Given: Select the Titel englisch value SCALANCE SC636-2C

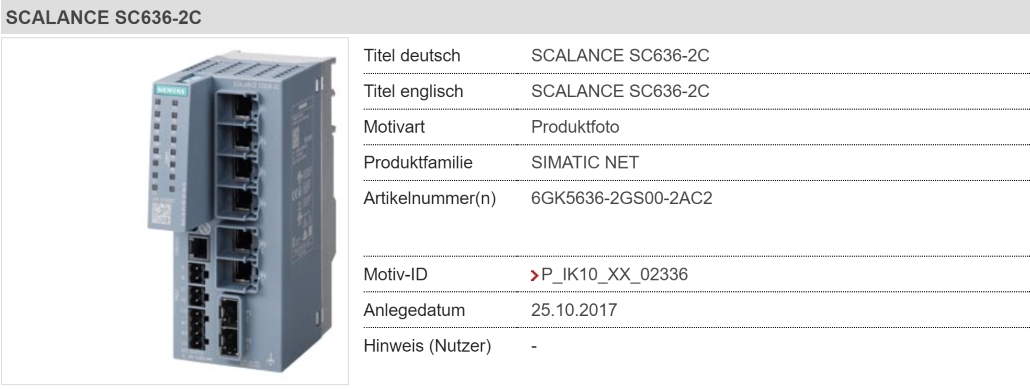Looking at the screenshot, I should pyautogui.click(x=620, y=91).
